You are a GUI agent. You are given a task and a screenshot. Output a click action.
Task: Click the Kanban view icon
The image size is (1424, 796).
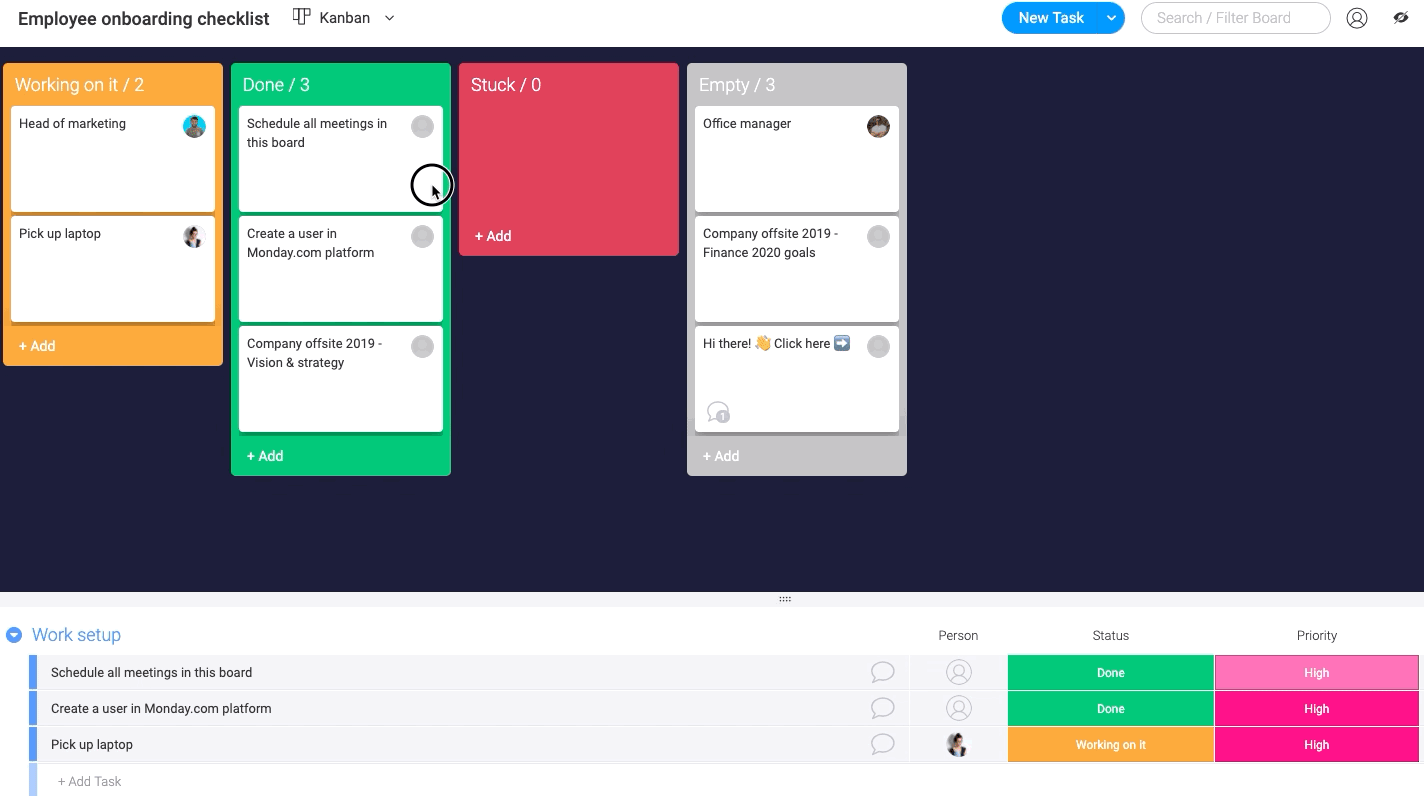[301, 17]
